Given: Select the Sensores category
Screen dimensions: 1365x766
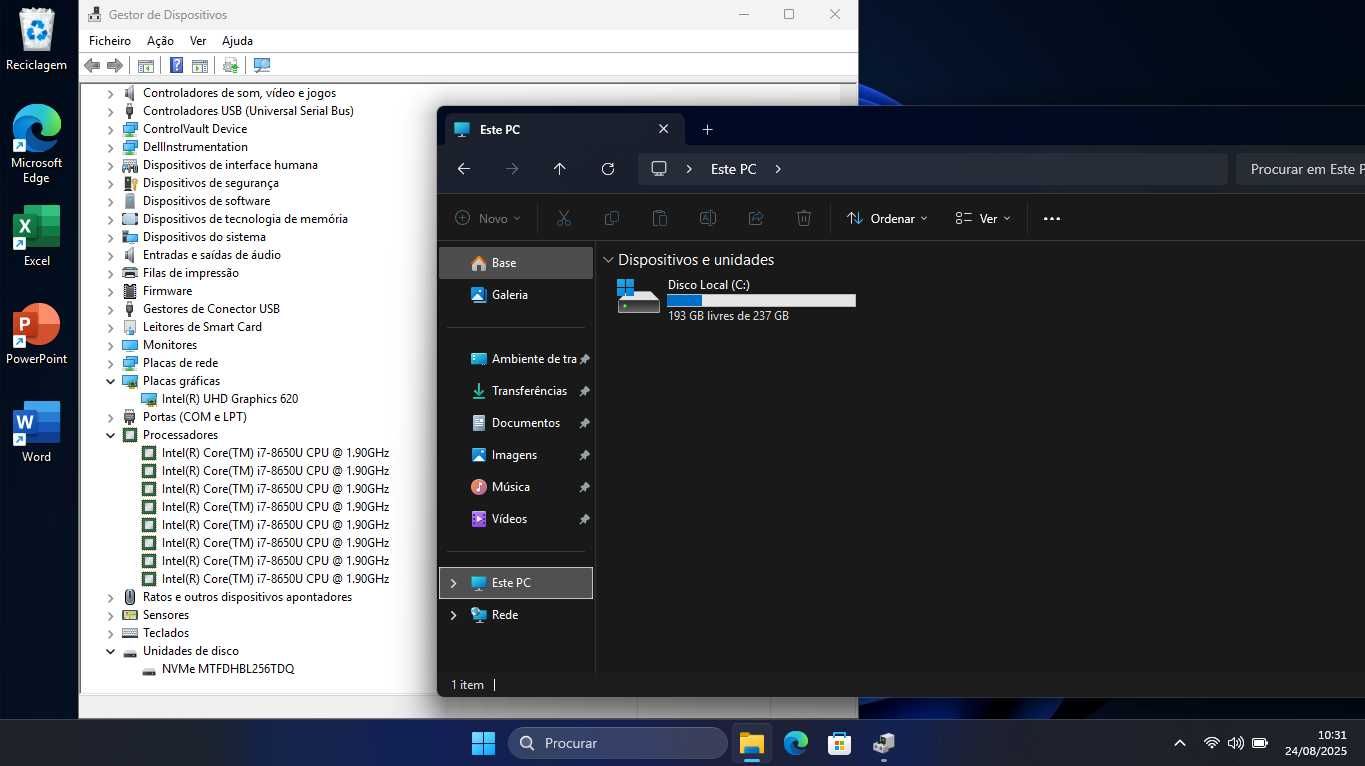Looking at the screenshot, I should tap(166, 615).
